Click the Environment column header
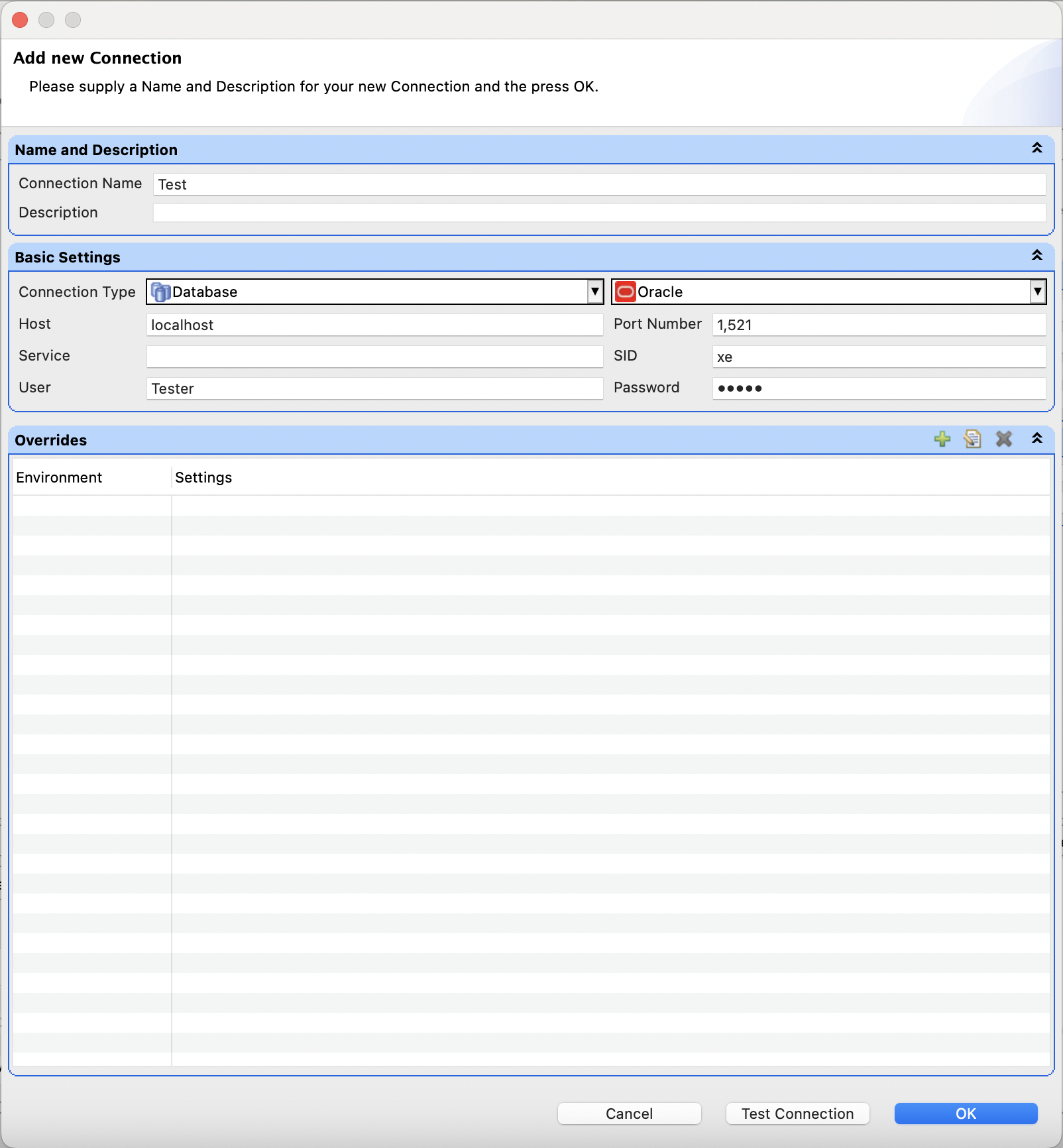1063x1148 pixels. [60, 477]
